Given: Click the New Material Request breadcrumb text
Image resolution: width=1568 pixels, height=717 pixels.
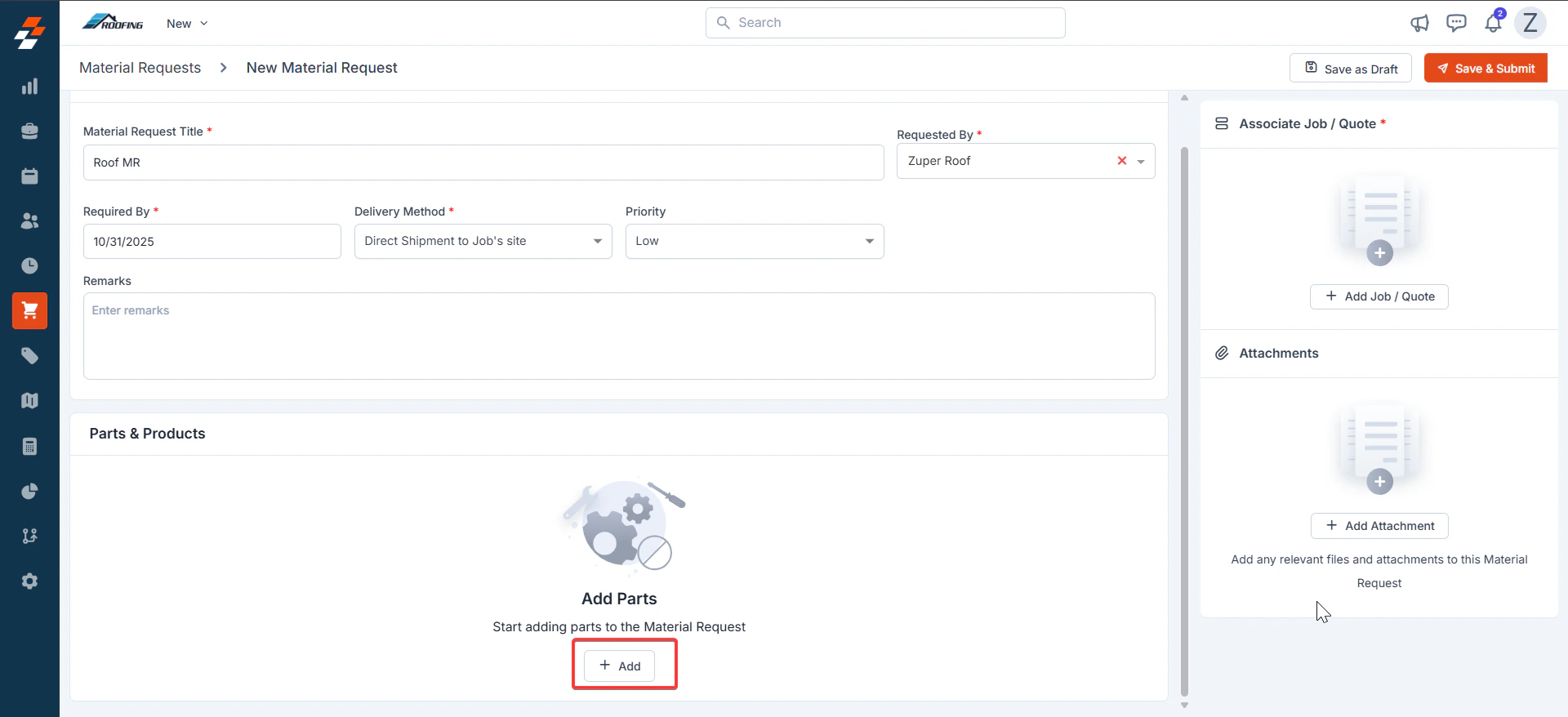Looking at the screenshot, I should pos(322,68).
